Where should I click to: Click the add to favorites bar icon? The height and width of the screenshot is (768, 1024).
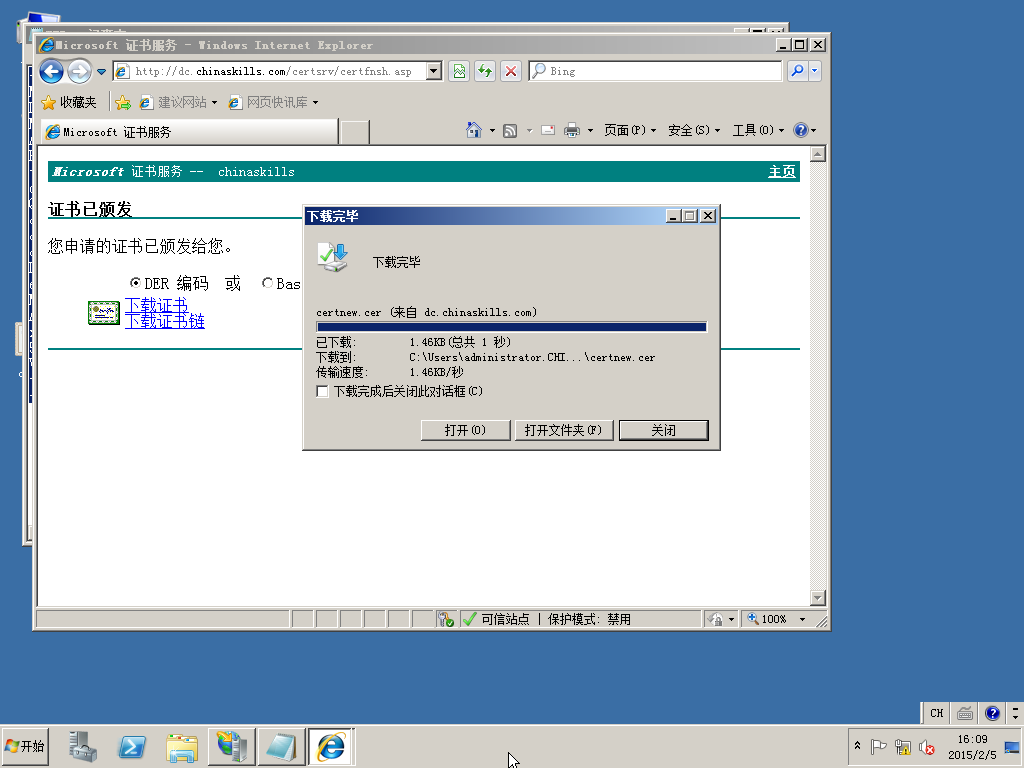click(x=123, y=103)
